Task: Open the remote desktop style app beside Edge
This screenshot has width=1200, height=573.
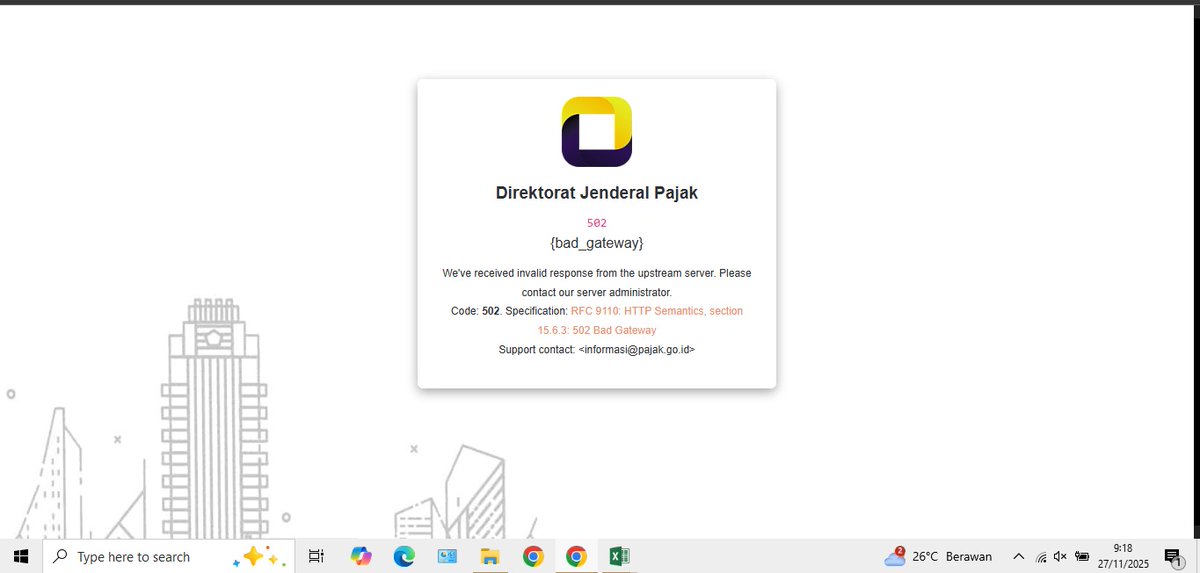Action: (x=447, y=556)
